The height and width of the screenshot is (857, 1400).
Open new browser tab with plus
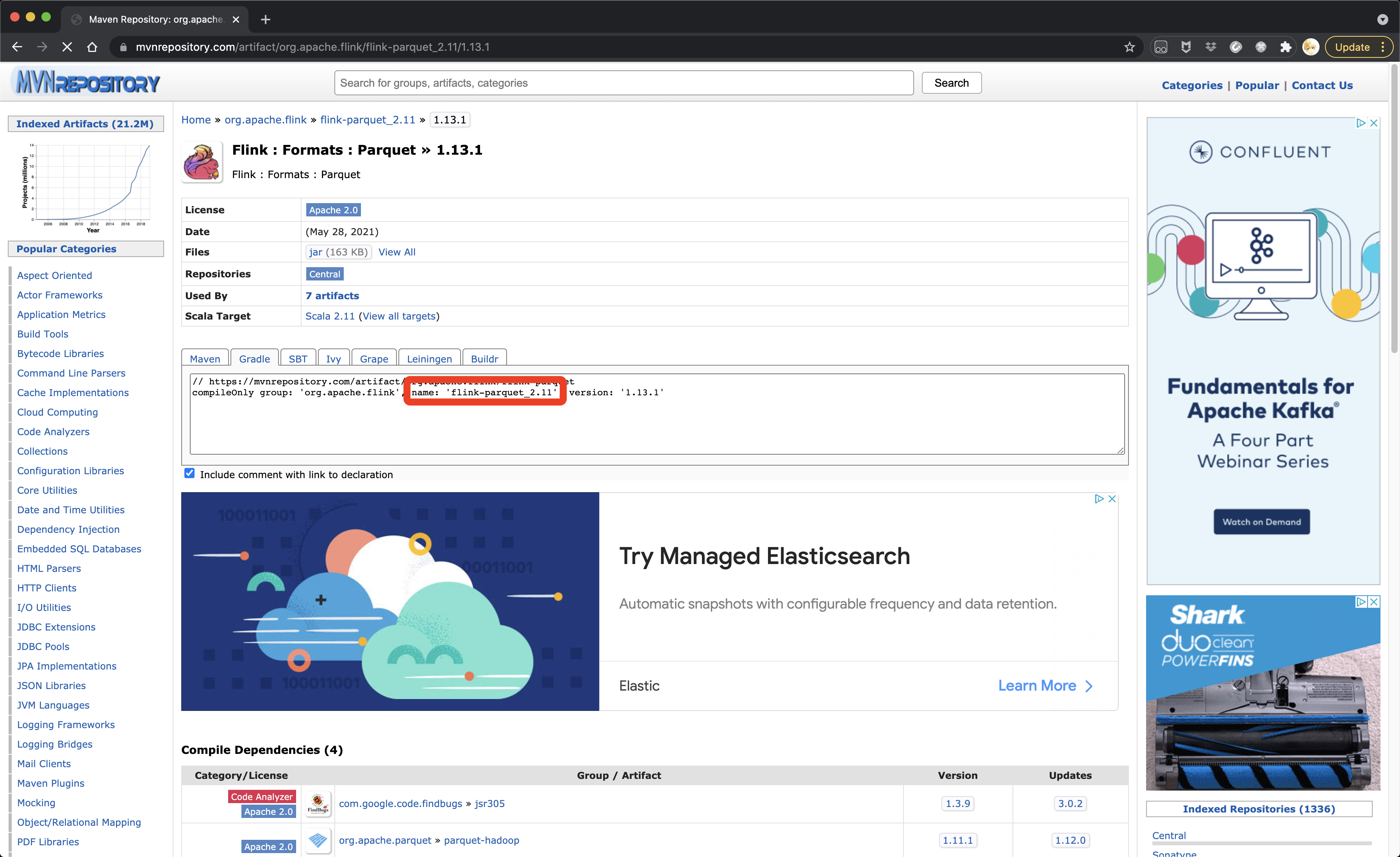click(265, 19)
